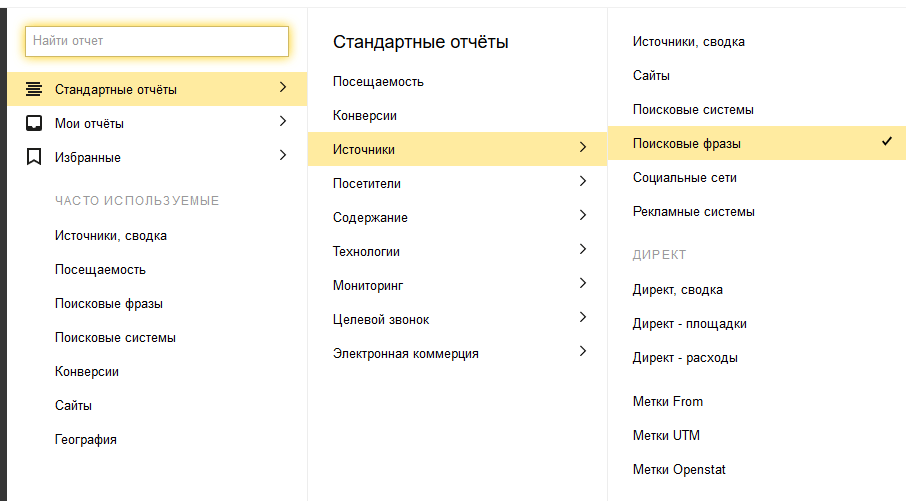Choose the Метки UTM report
Image resolution: width=906 pixels, height=501 pixels.
click(666, 436)
